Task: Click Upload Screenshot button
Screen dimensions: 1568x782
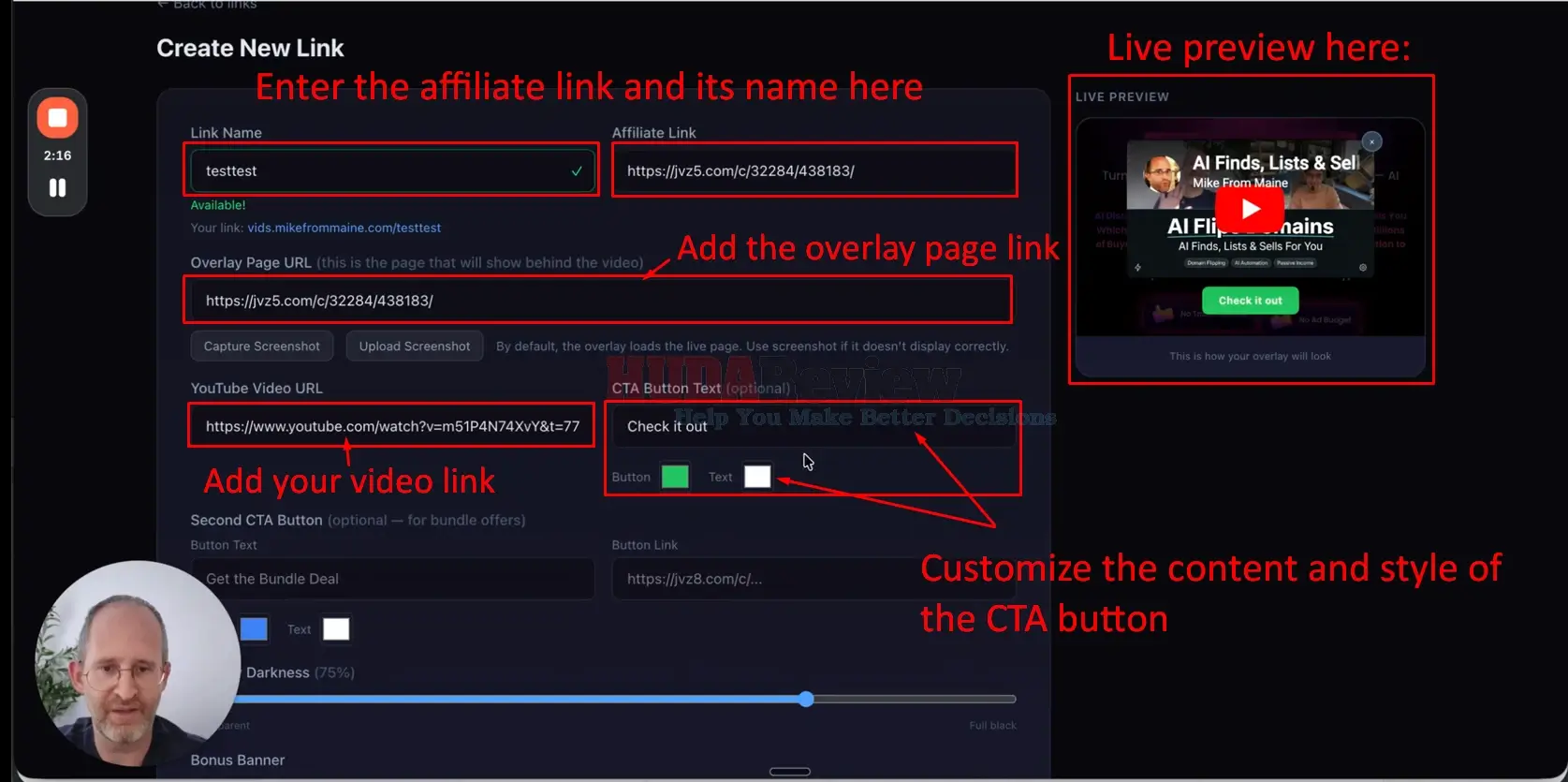Action: click(415, 346)
